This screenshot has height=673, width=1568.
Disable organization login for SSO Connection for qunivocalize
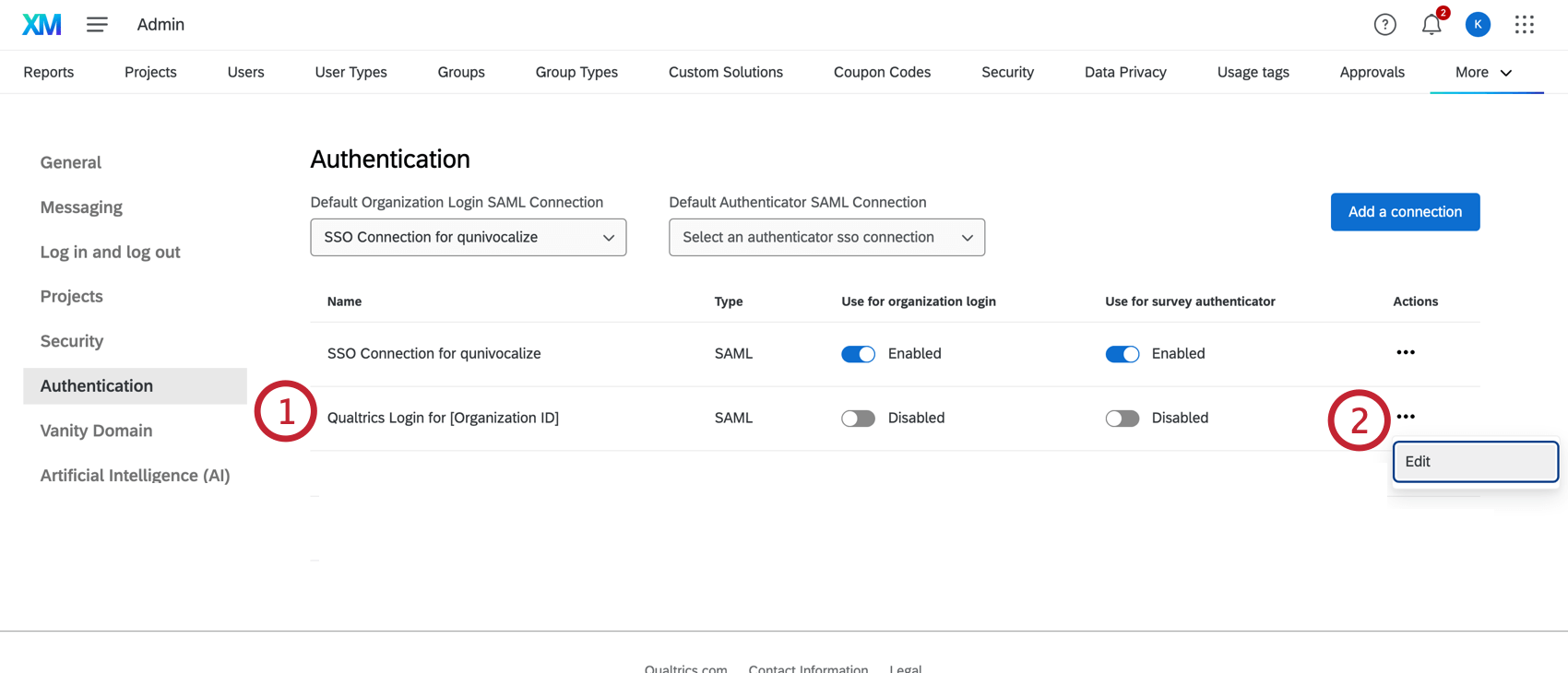pyautogui.click(x=858, y=354)
